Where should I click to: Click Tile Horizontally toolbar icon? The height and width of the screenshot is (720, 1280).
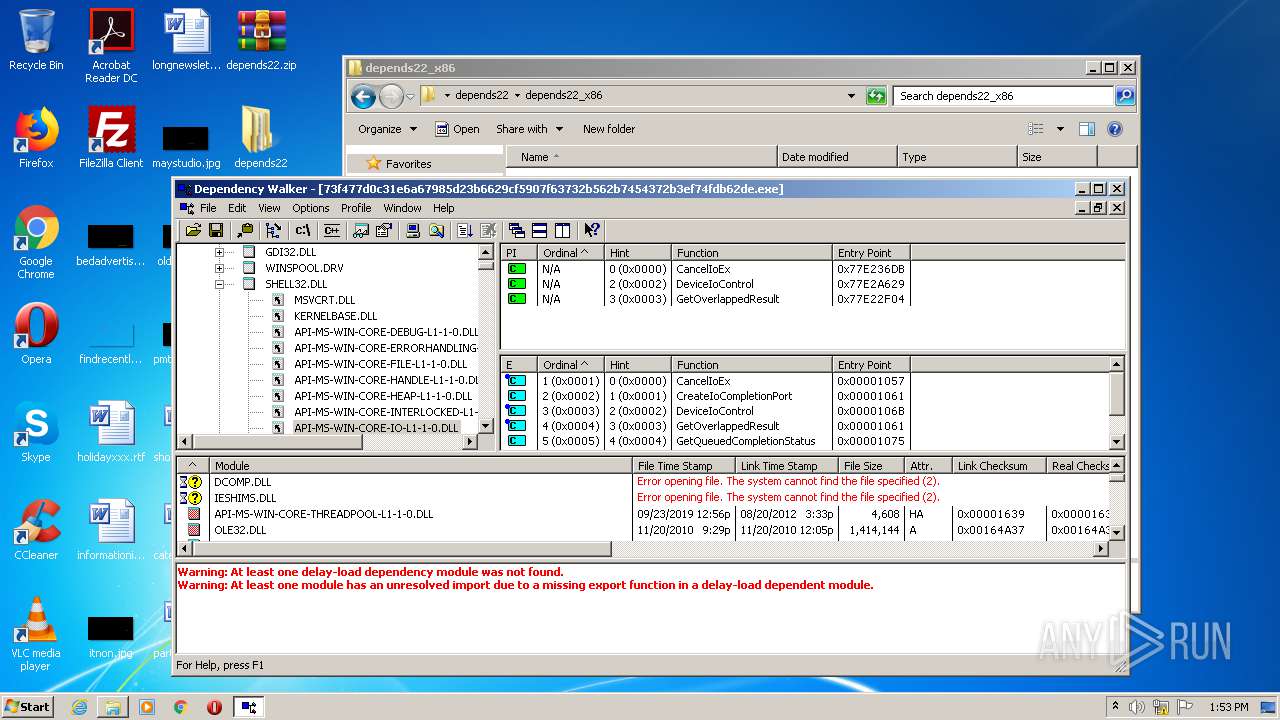[539, 230]
